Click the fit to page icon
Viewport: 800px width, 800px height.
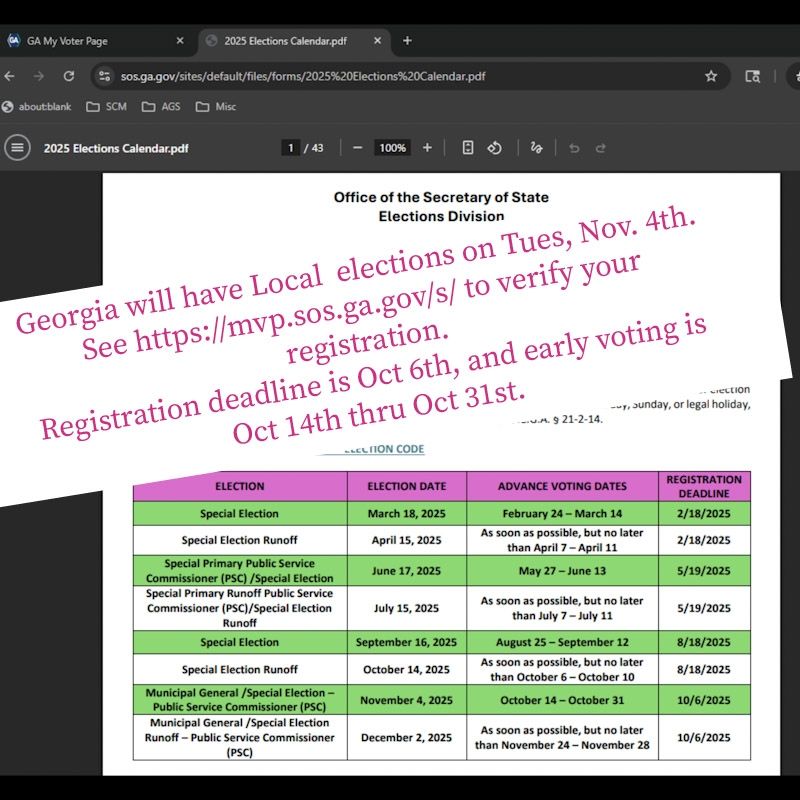pyautogui.click(x=467, y=148)
